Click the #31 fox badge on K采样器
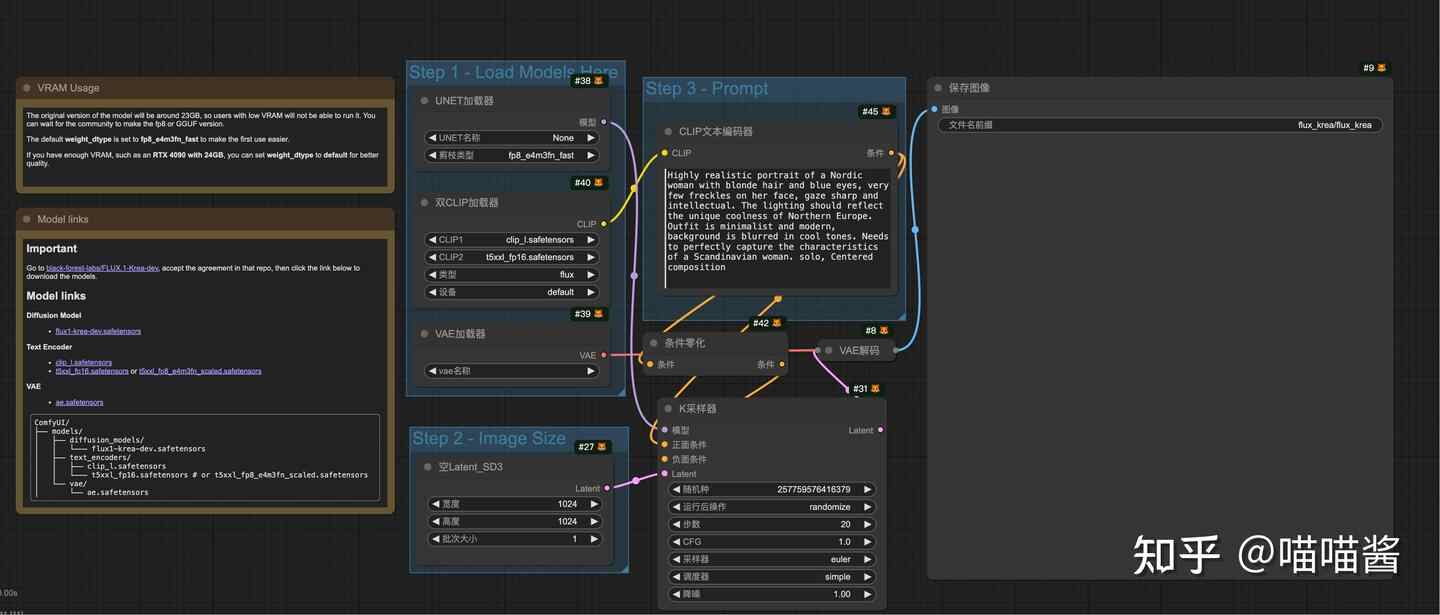Viewport: 1440px width, 615px height. 866,389
